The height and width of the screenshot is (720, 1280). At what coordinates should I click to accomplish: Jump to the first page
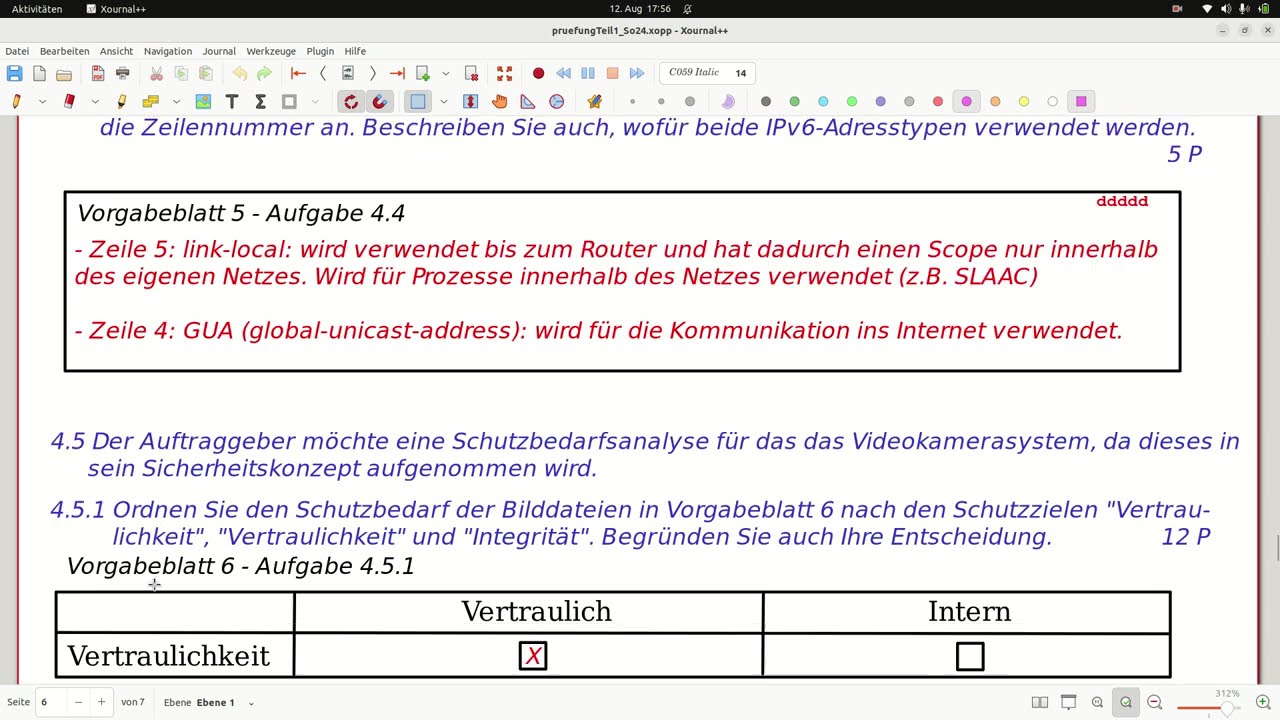[x=298, y=73]
